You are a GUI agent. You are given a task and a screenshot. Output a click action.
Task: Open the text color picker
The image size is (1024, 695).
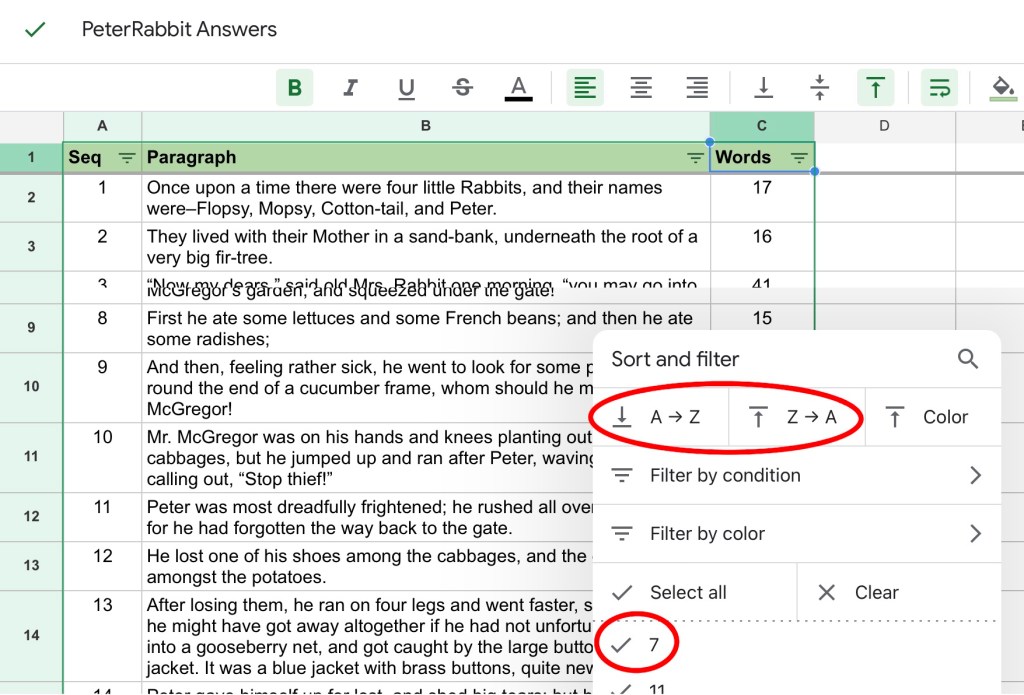click(x=518, y=88)
